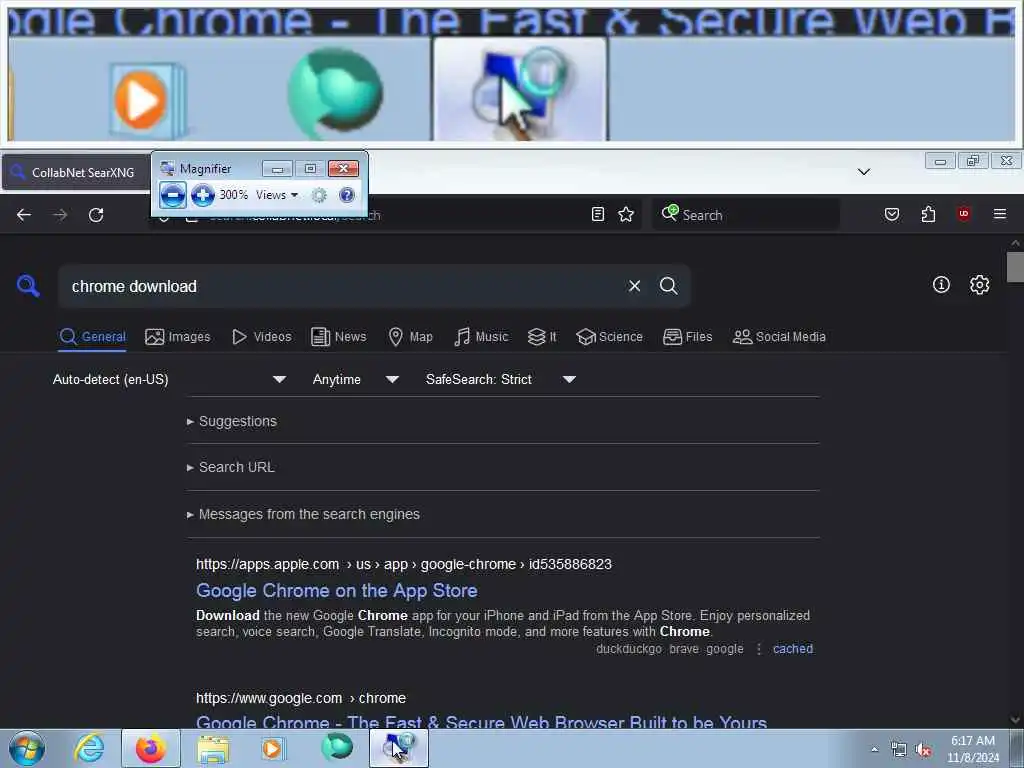Open Windows Media Player in taskbar
The width and height of the screenshot is (1024, 768).
click(274, 748)
